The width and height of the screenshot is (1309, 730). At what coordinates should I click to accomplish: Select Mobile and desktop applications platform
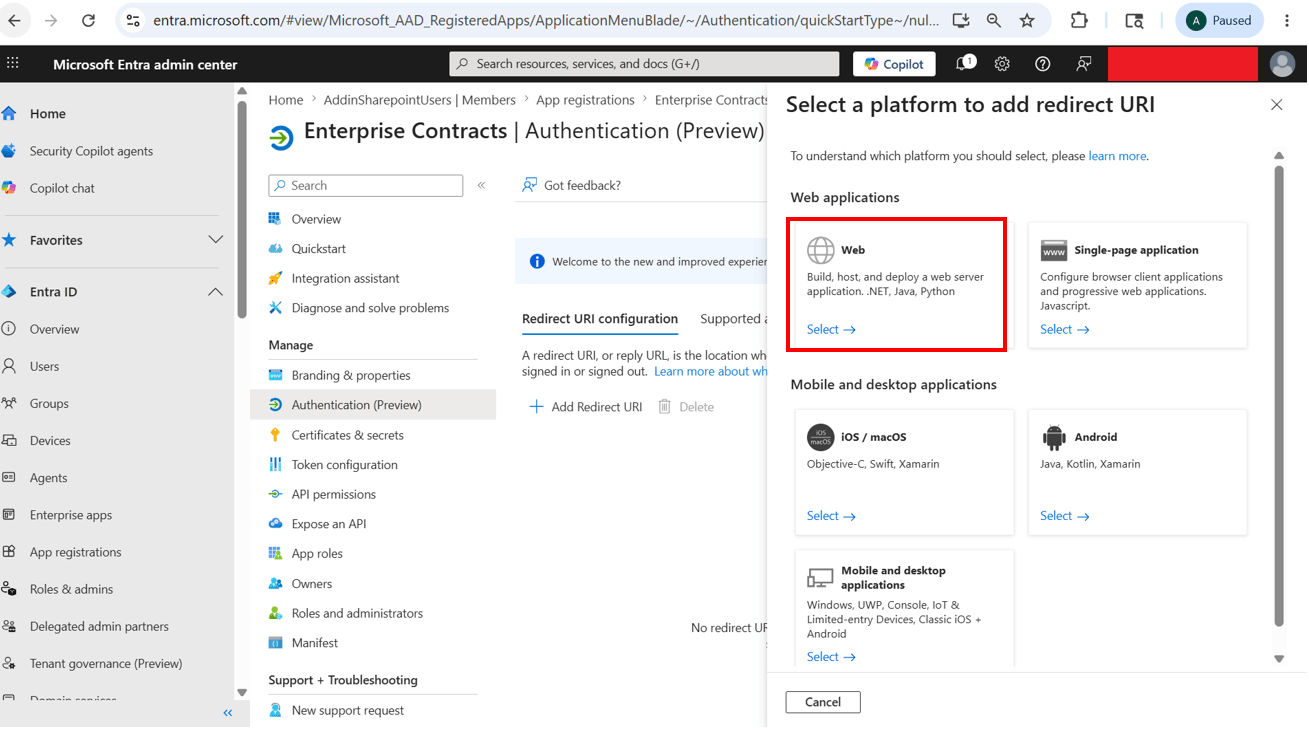tap(905, 608)
